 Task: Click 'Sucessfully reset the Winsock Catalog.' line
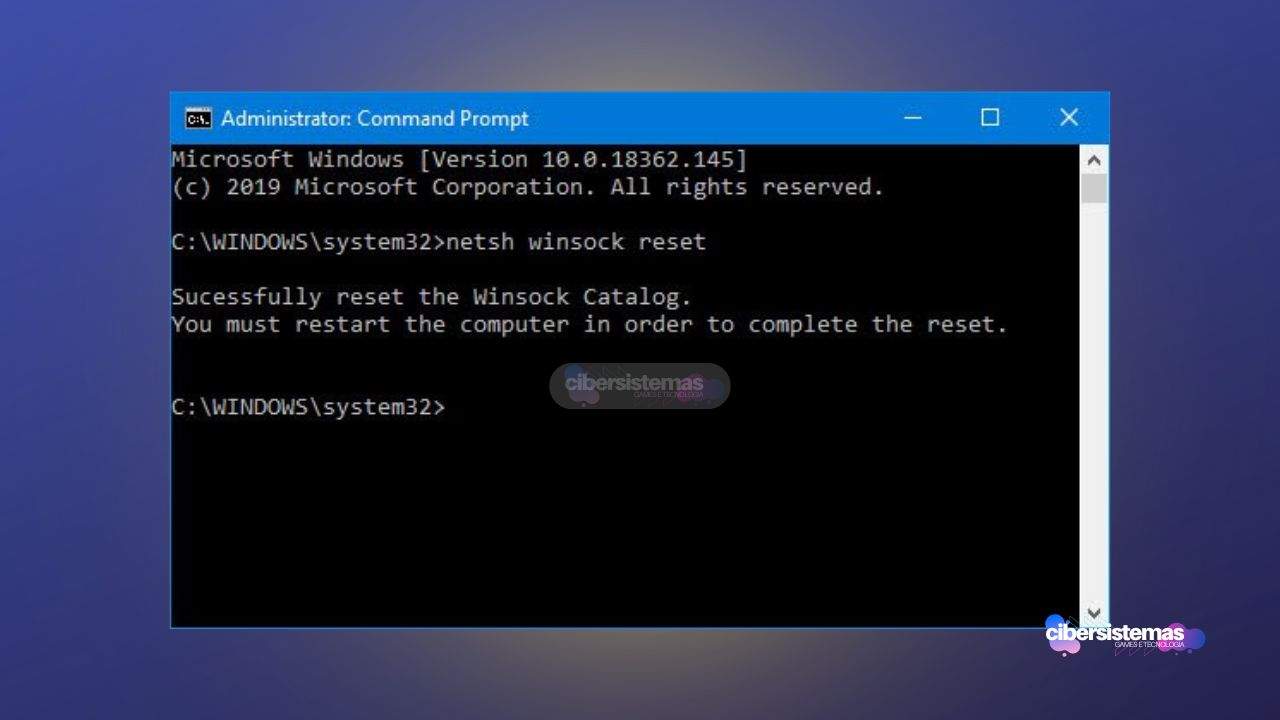(431, 297)
